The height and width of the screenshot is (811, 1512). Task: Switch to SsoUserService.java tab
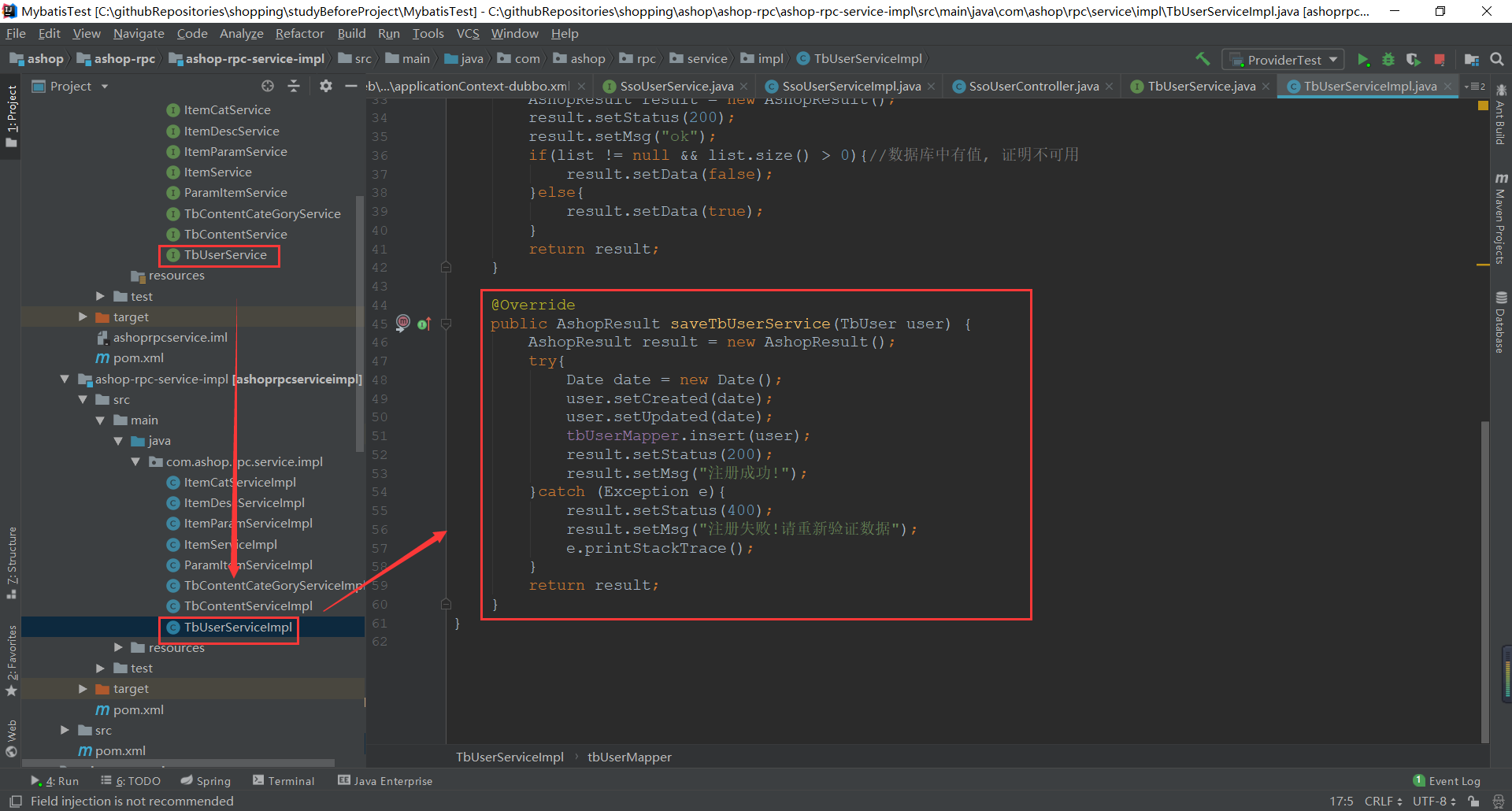(x=676, y=87)
